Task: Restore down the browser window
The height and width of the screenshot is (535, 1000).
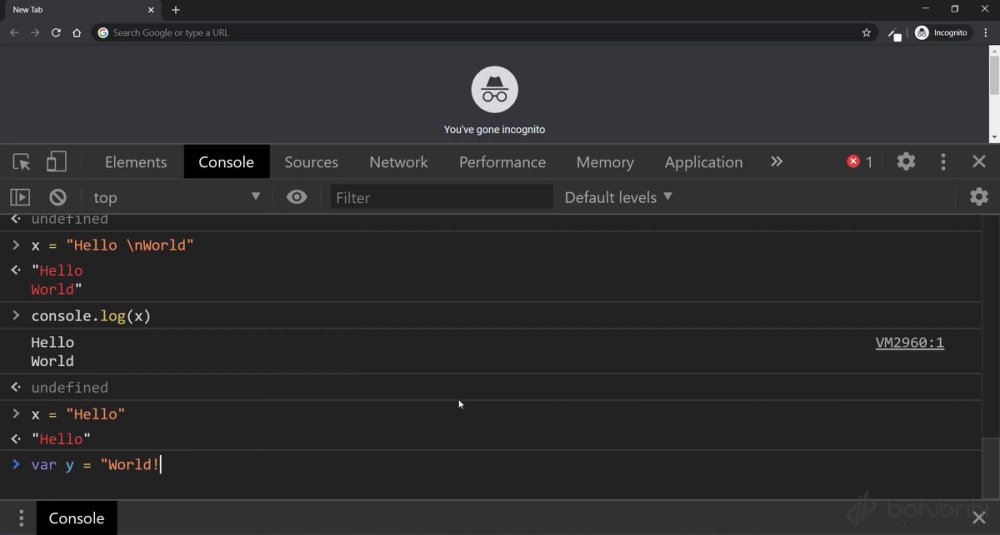Action: (955, 9)
